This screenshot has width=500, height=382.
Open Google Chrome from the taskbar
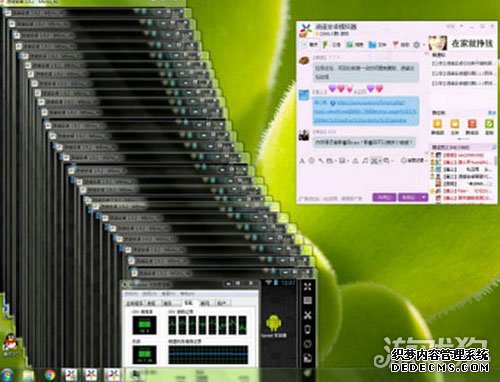[50, 375]
